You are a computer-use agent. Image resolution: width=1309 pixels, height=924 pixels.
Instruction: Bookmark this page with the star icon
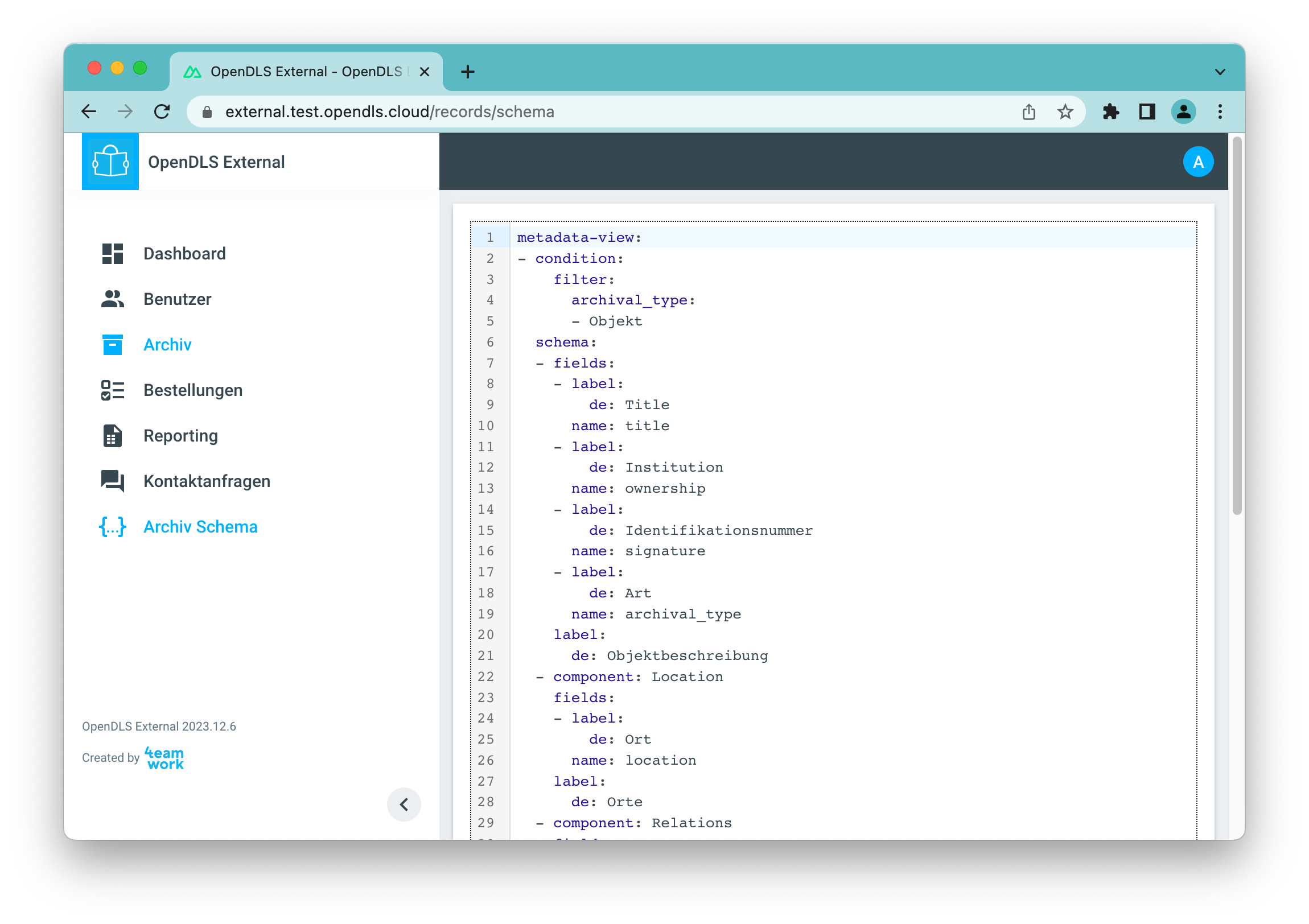[x=1065, y=112]
